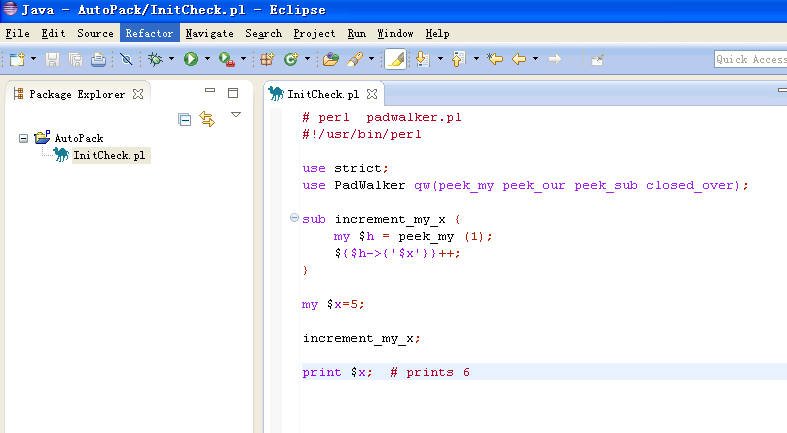This screenshot has width=787, height=433.
Task: Close the Package Explorer view
Action: pos(138,94)
